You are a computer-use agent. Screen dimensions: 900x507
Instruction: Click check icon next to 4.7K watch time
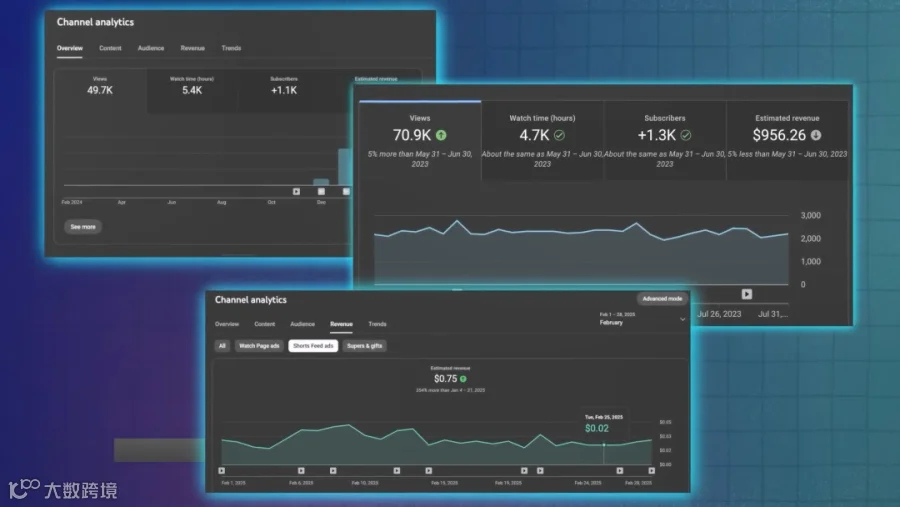click(x=559, y=136)
